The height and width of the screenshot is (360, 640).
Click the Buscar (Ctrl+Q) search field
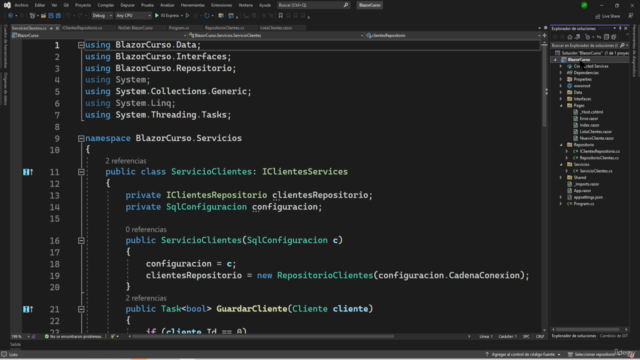(313, 5)
